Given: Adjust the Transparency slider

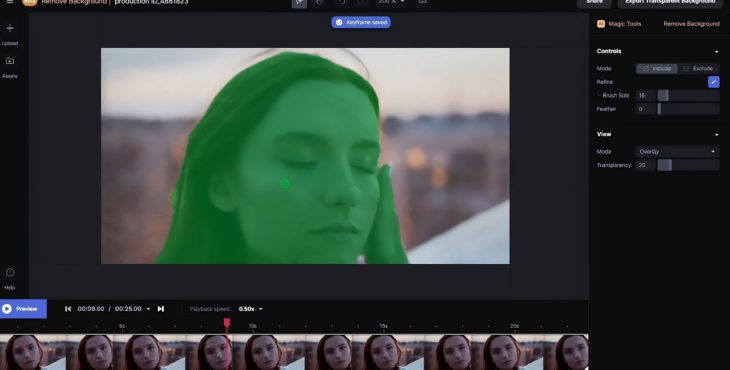Looking at the screenshot, I should 688,165.
